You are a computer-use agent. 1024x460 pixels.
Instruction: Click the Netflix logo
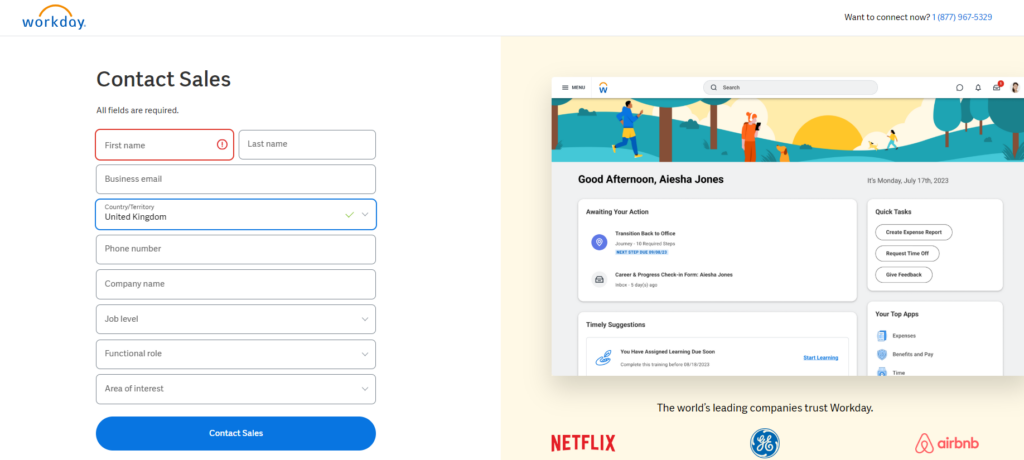583,444
